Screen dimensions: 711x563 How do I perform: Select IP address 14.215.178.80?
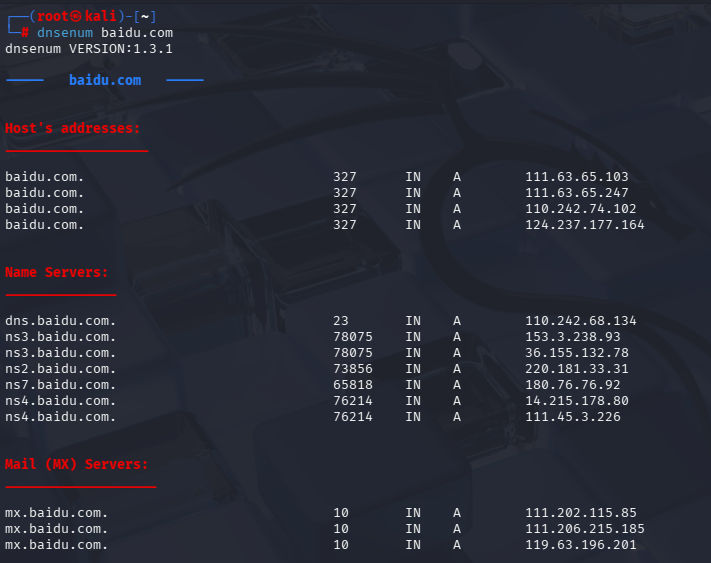[577, 401]
